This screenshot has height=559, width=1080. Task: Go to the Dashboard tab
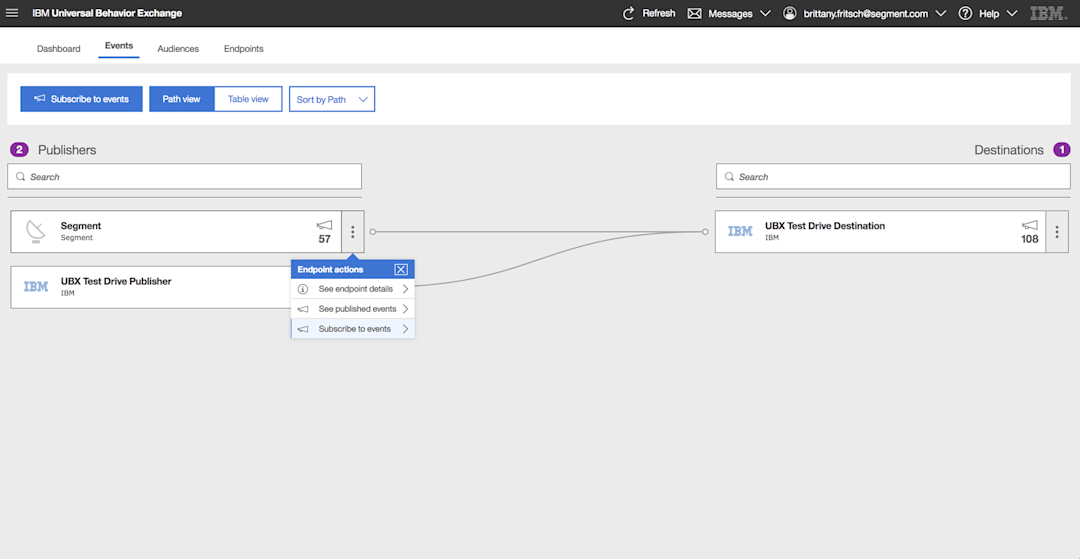click(x=59, y=49)
